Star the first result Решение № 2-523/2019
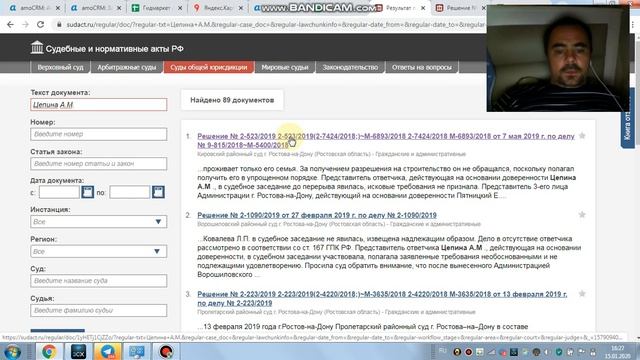This screenshot has height=360, width=640. [x=582, y=136]
